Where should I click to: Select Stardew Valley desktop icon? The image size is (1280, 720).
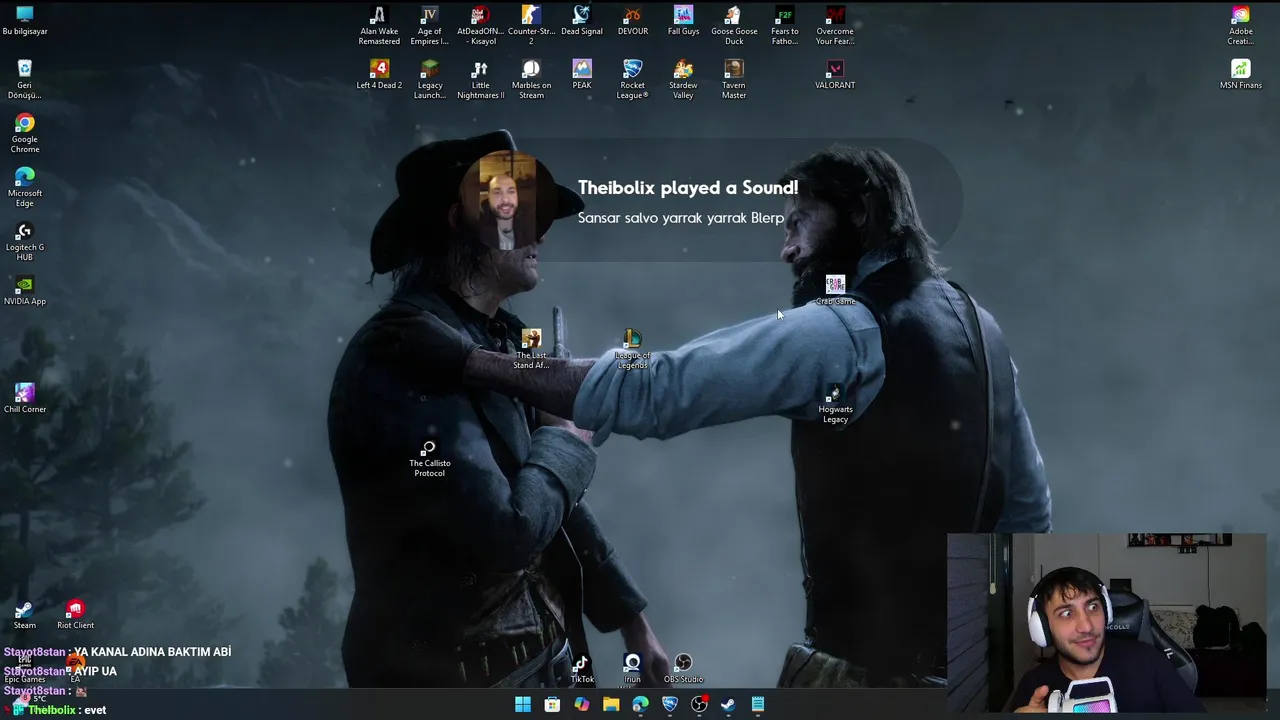pos(683,80)
